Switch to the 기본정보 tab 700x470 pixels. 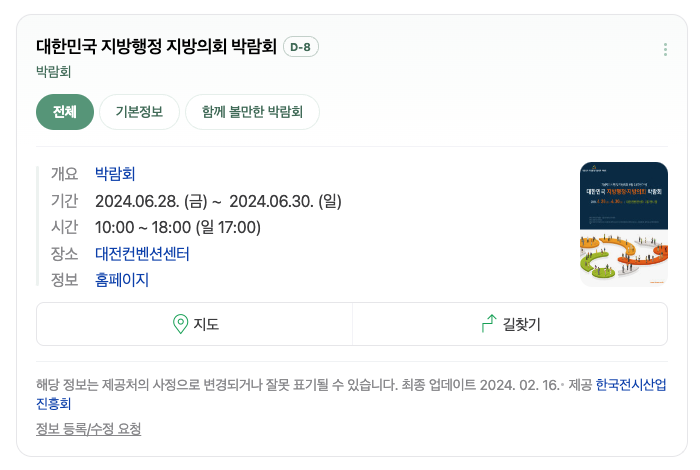pyautogui.click(x=139, y=112)
